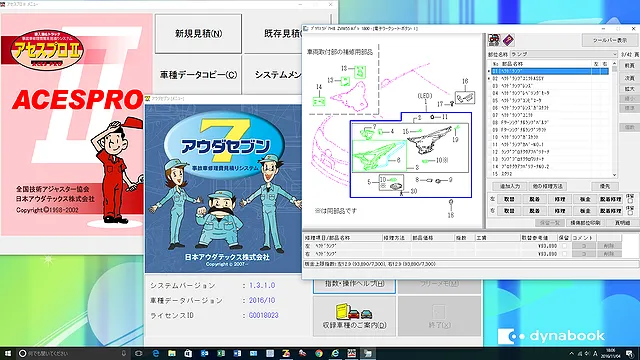Open Excel from the taskbar

tap(221, 353)
